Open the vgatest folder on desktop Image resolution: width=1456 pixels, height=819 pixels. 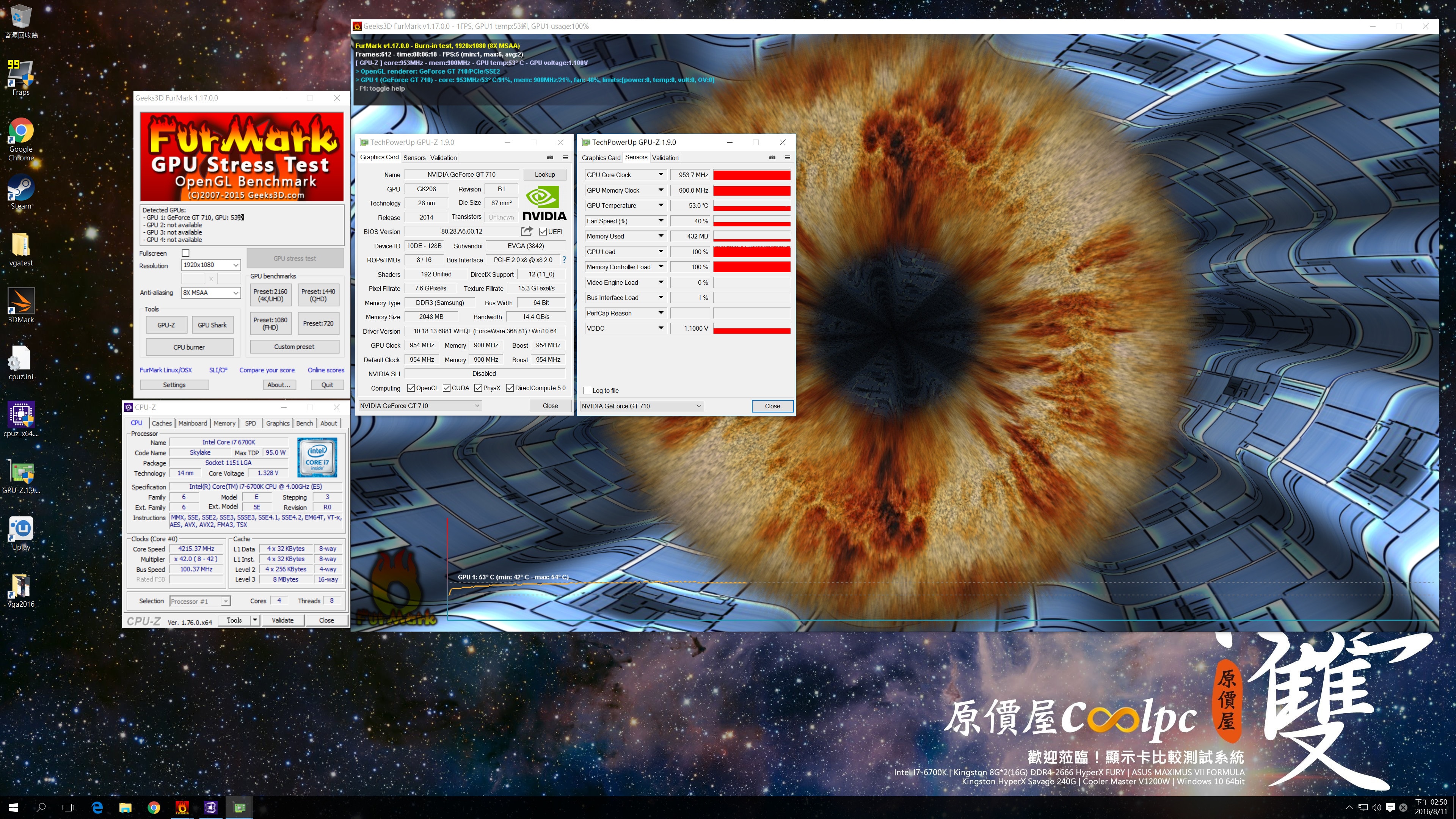21,249
